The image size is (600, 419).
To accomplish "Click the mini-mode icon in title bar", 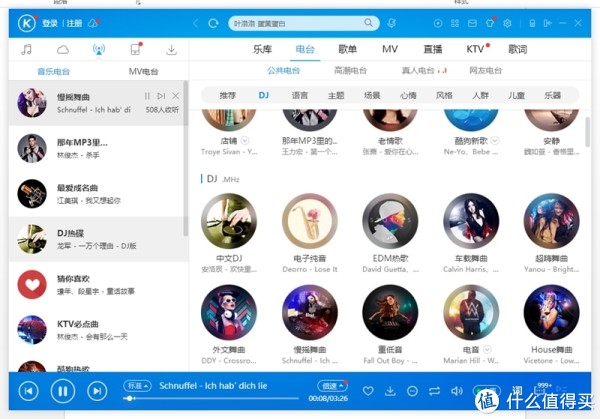I will [x=548, y=23].
